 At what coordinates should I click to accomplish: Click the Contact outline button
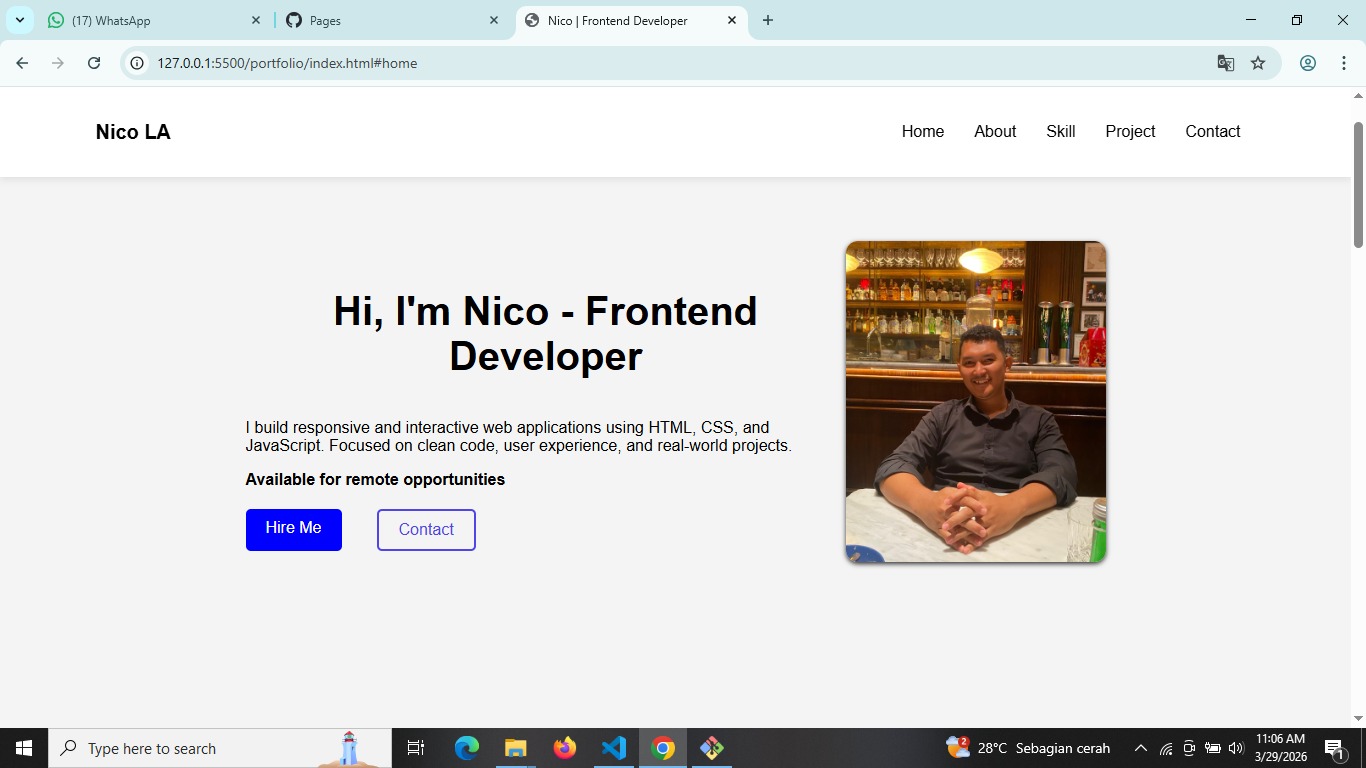[425, 529]
